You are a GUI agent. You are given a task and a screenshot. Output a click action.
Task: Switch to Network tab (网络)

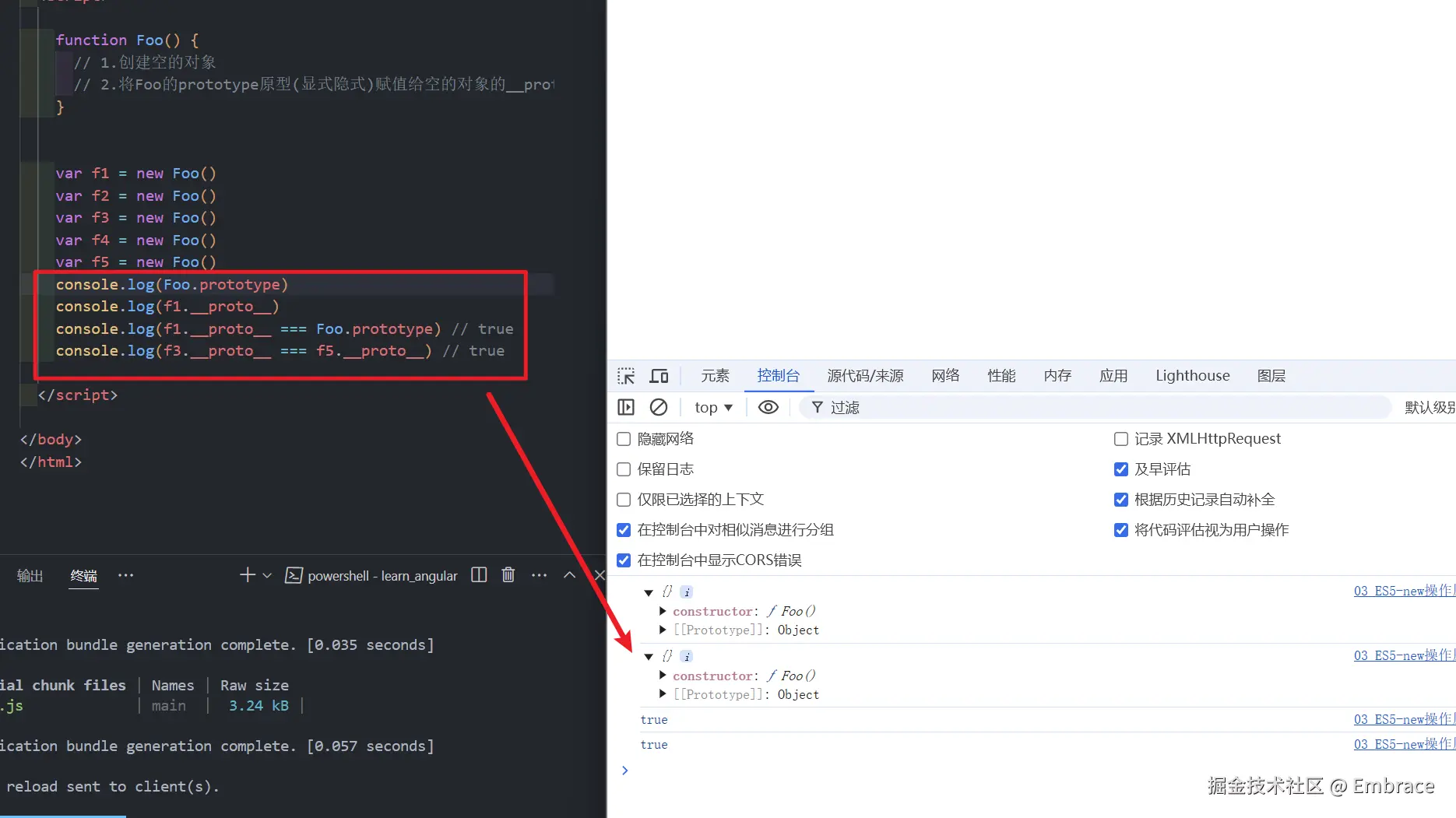945,376
